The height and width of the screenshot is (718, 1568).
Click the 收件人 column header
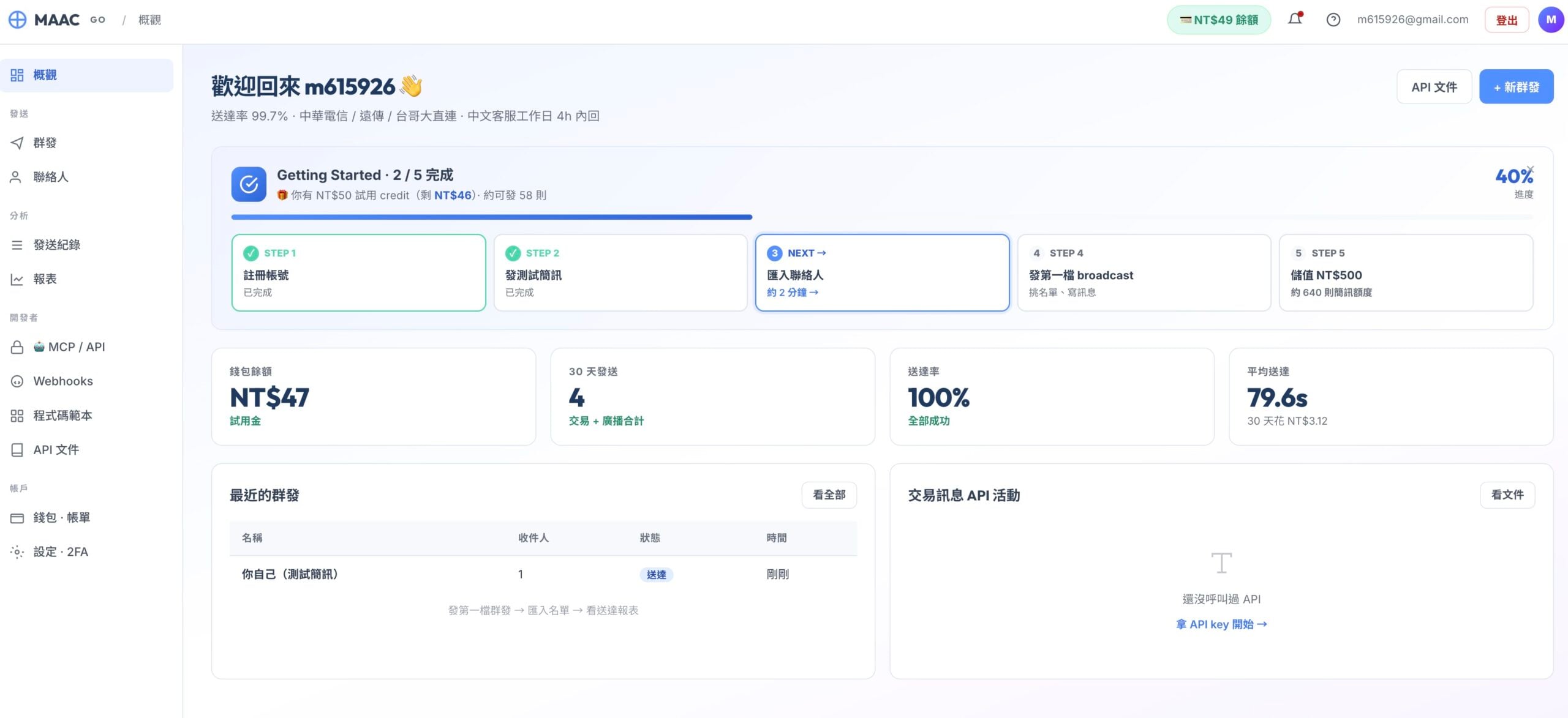coord(533,538)
